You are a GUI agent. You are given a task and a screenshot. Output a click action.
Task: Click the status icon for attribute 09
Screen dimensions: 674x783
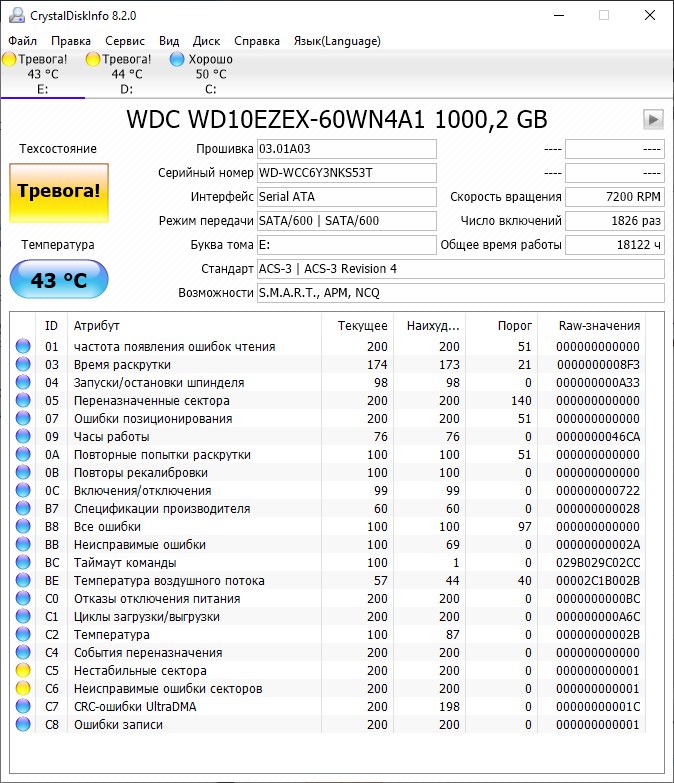pyautogui.click(x=23, y=436)
